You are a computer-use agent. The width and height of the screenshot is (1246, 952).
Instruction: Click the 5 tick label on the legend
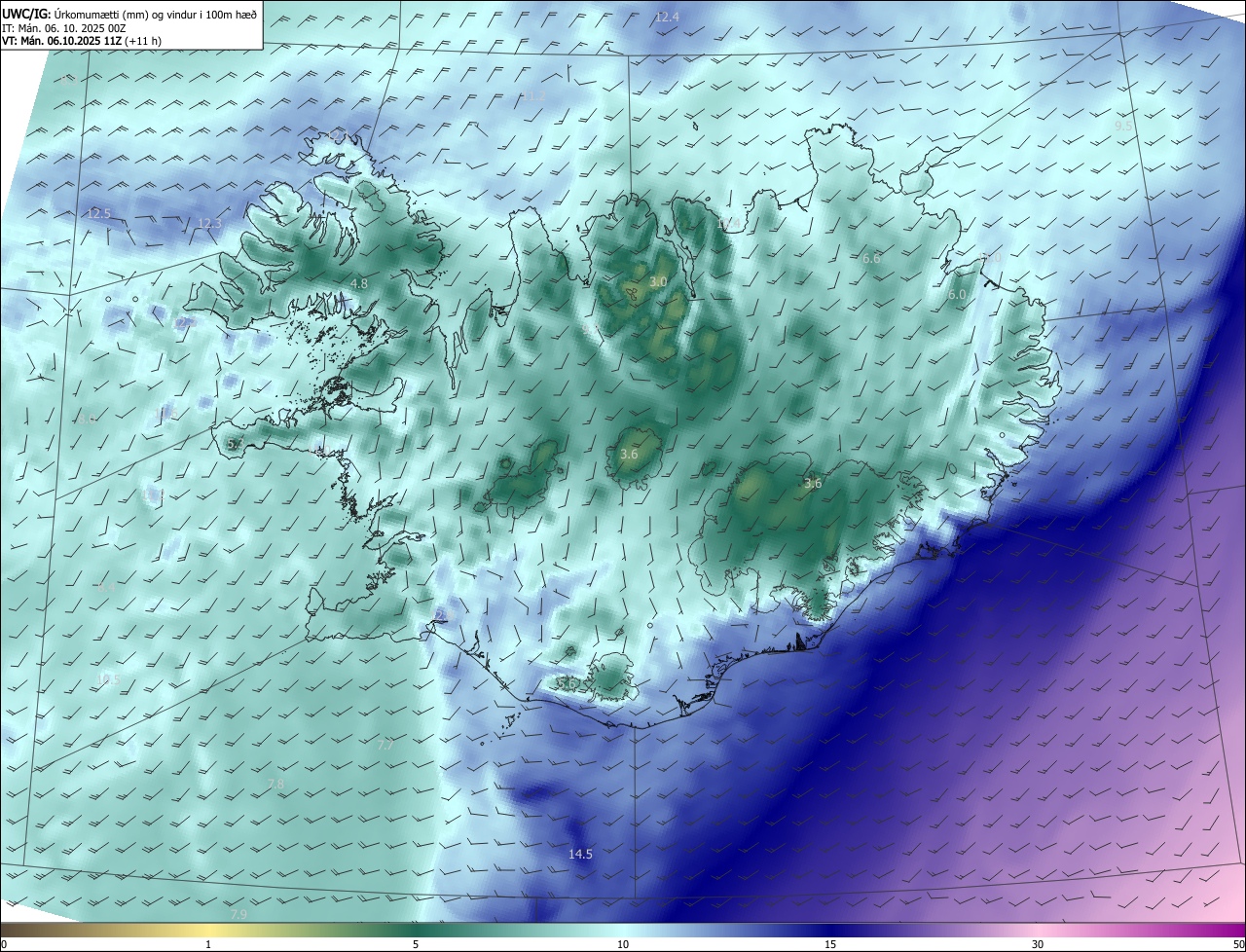pyautogui.click(x=416, y=944)
